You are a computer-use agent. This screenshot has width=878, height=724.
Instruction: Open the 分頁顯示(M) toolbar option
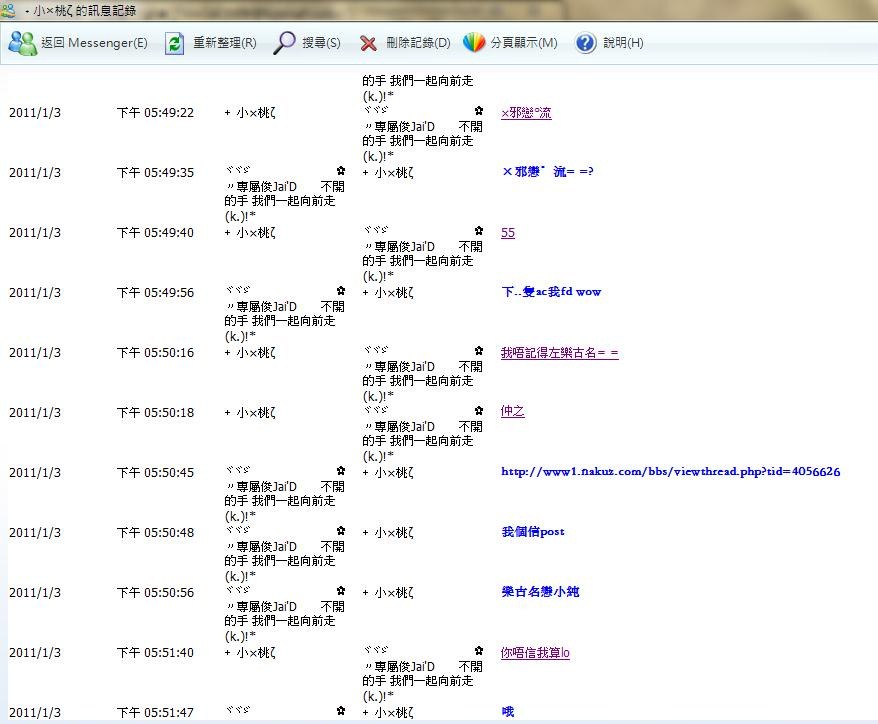[524, 43]
